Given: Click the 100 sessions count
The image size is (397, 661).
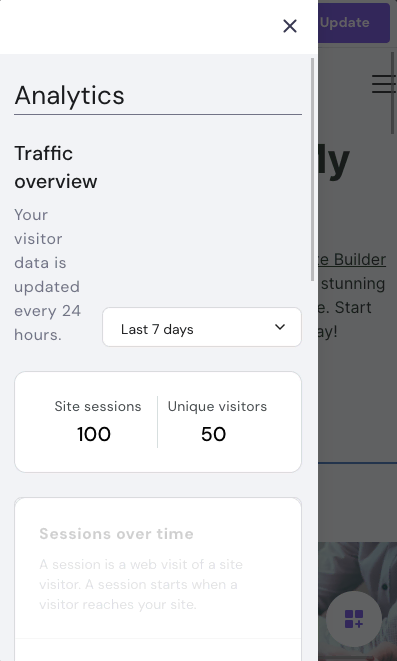Looking at the screenshot, I should [x=94, y=434].
